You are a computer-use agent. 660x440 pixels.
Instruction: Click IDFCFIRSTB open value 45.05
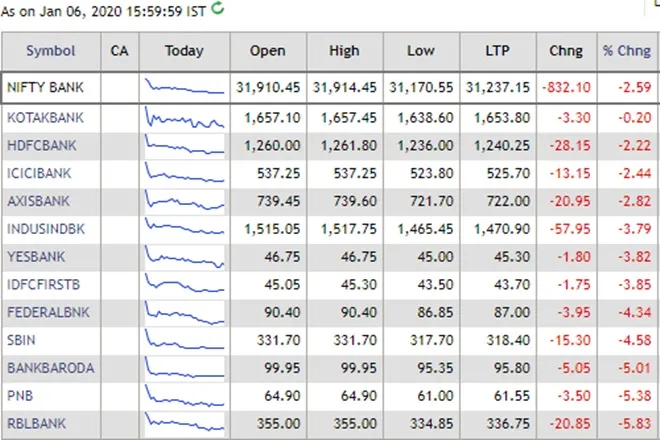pos(282,284)
